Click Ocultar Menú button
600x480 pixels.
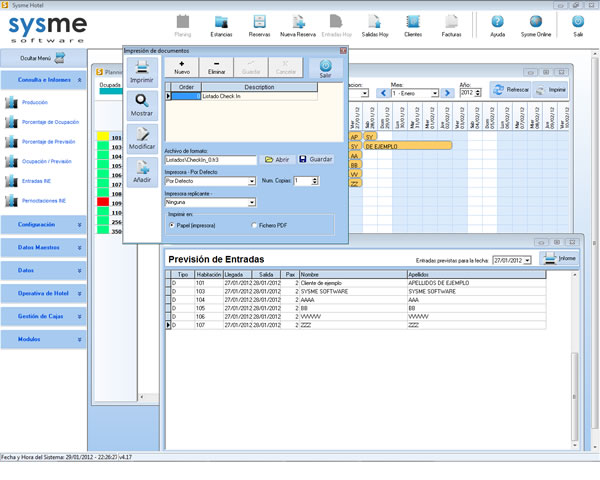(x=43, y=58)
